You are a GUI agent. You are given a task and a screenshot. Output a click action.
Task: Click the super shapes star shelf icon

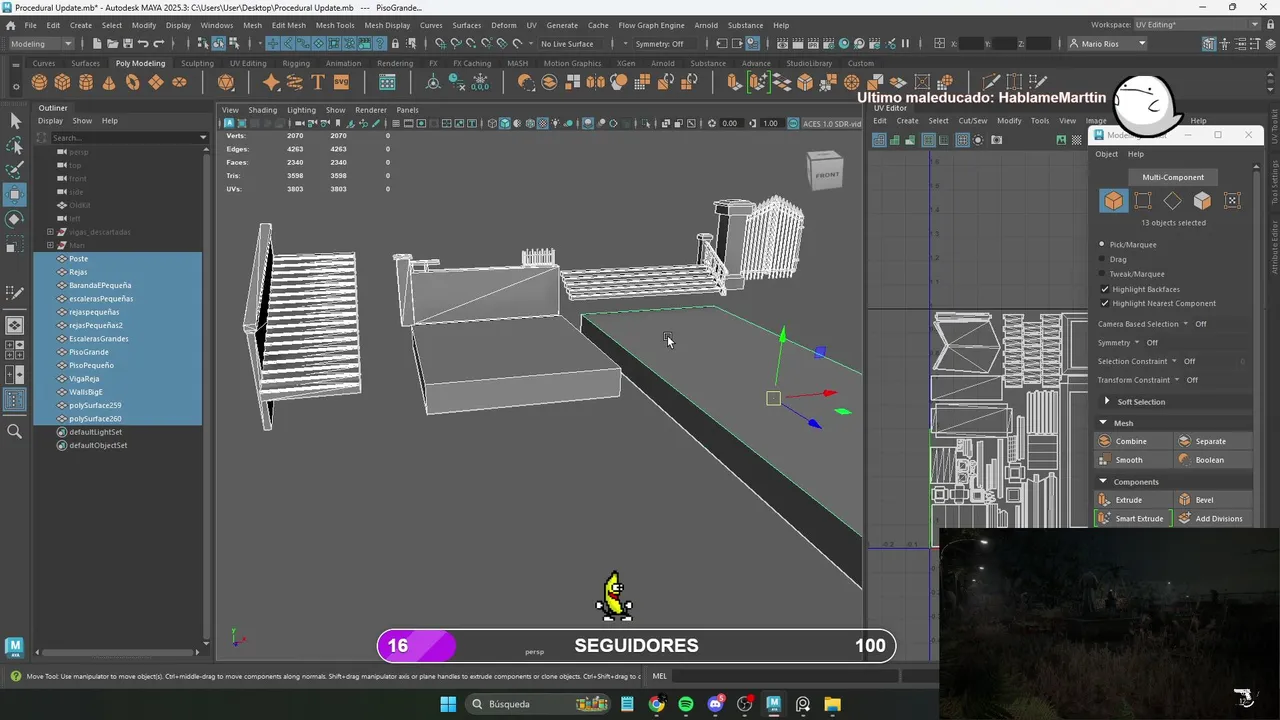pos(271,82)
